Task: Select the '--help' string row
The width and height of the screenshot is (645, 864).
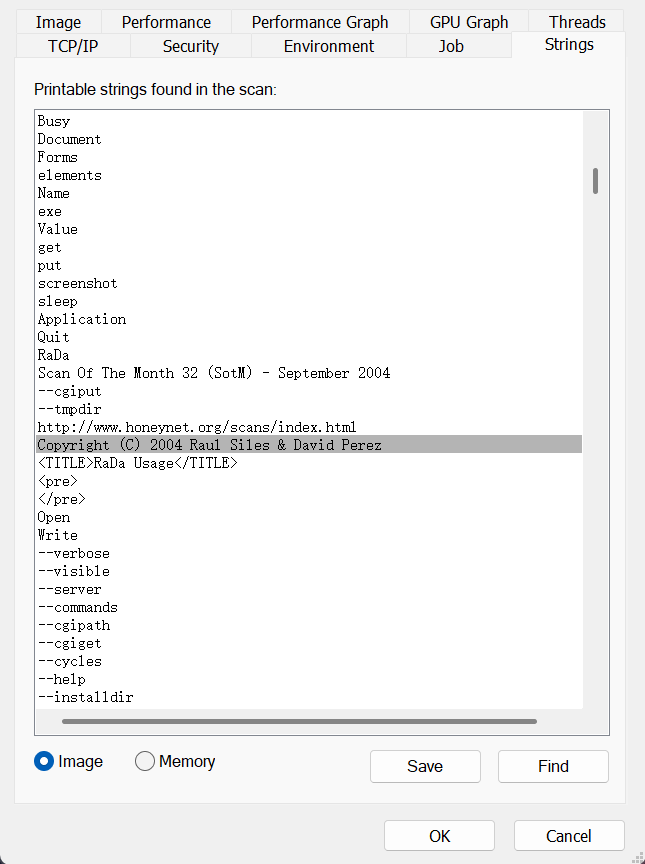Action: (309, 679)
